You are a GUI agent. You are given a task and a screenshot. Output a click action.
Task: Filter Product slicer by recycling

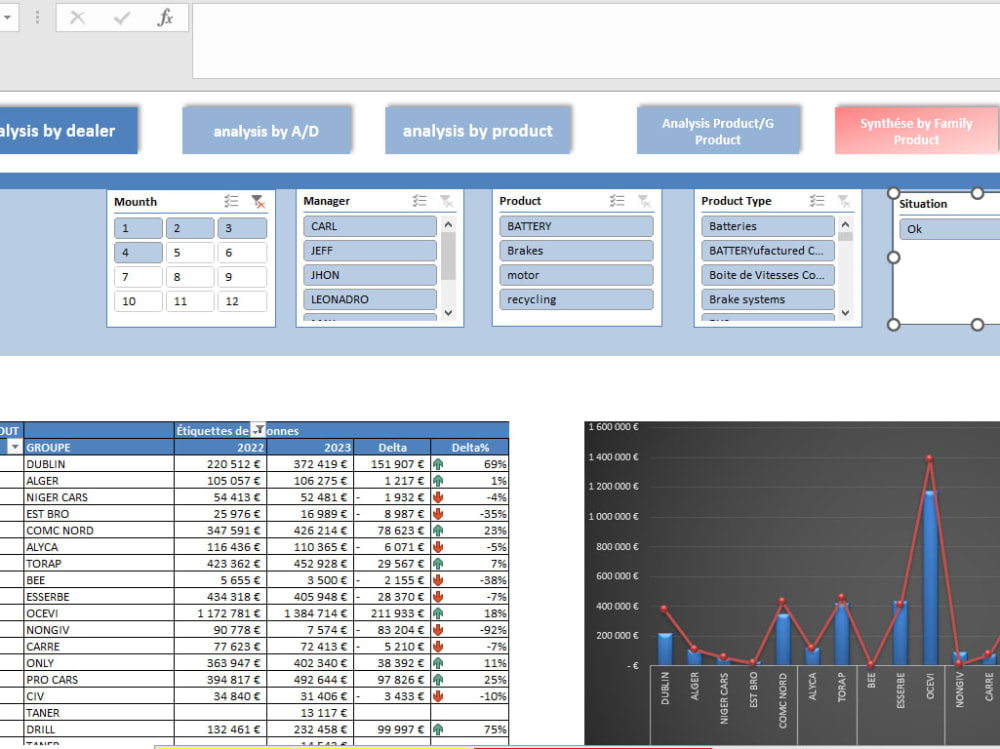[x=577, y=299]
